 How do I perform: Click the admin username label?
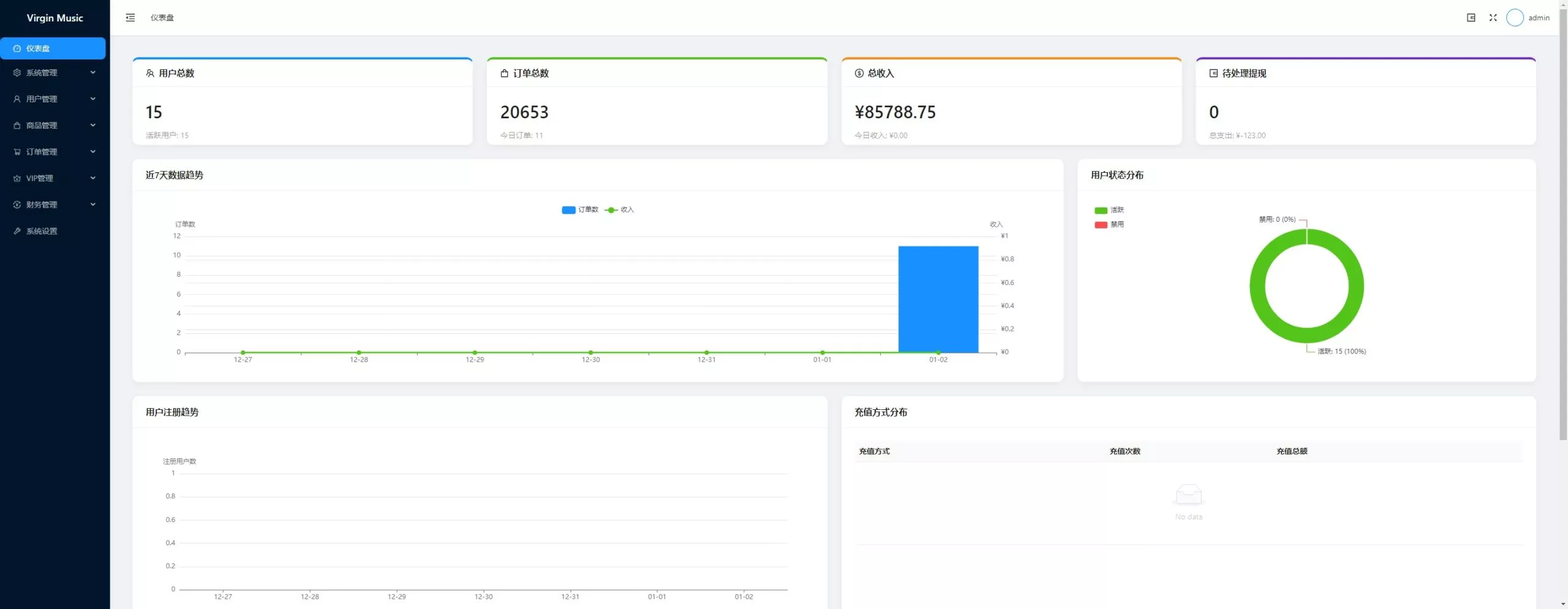tap(1539, 18)
